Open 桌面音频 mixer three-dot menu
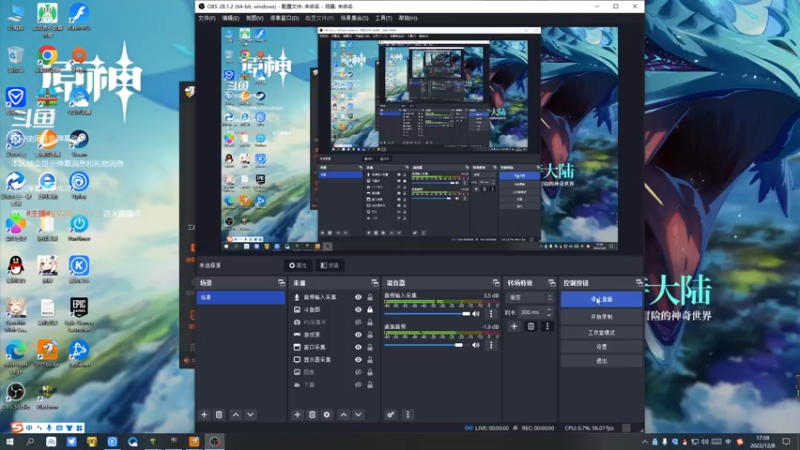Viewport: 800px width, 450px height. point(491,345)
